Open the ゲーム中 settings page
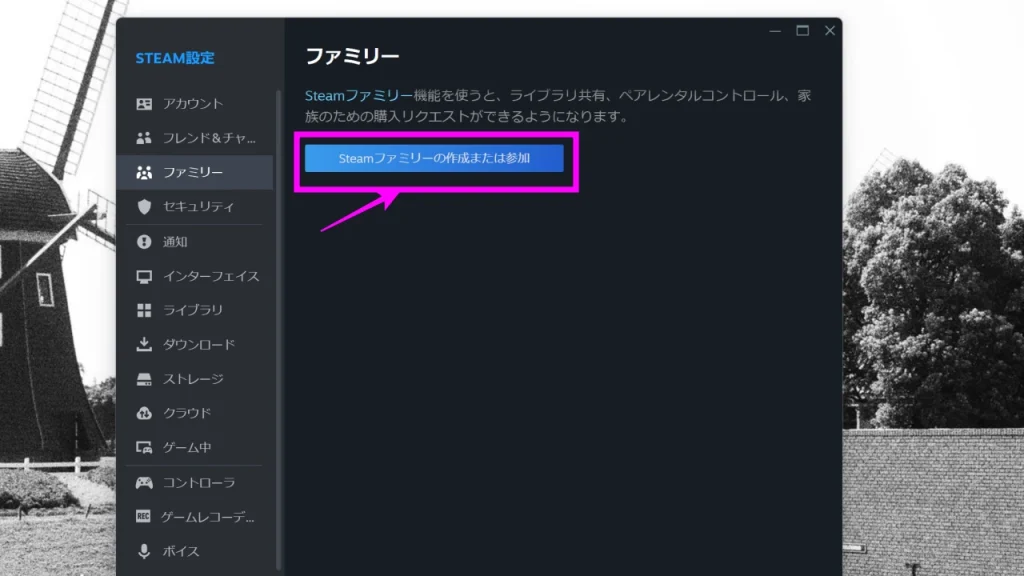 (x=195, y=447)
